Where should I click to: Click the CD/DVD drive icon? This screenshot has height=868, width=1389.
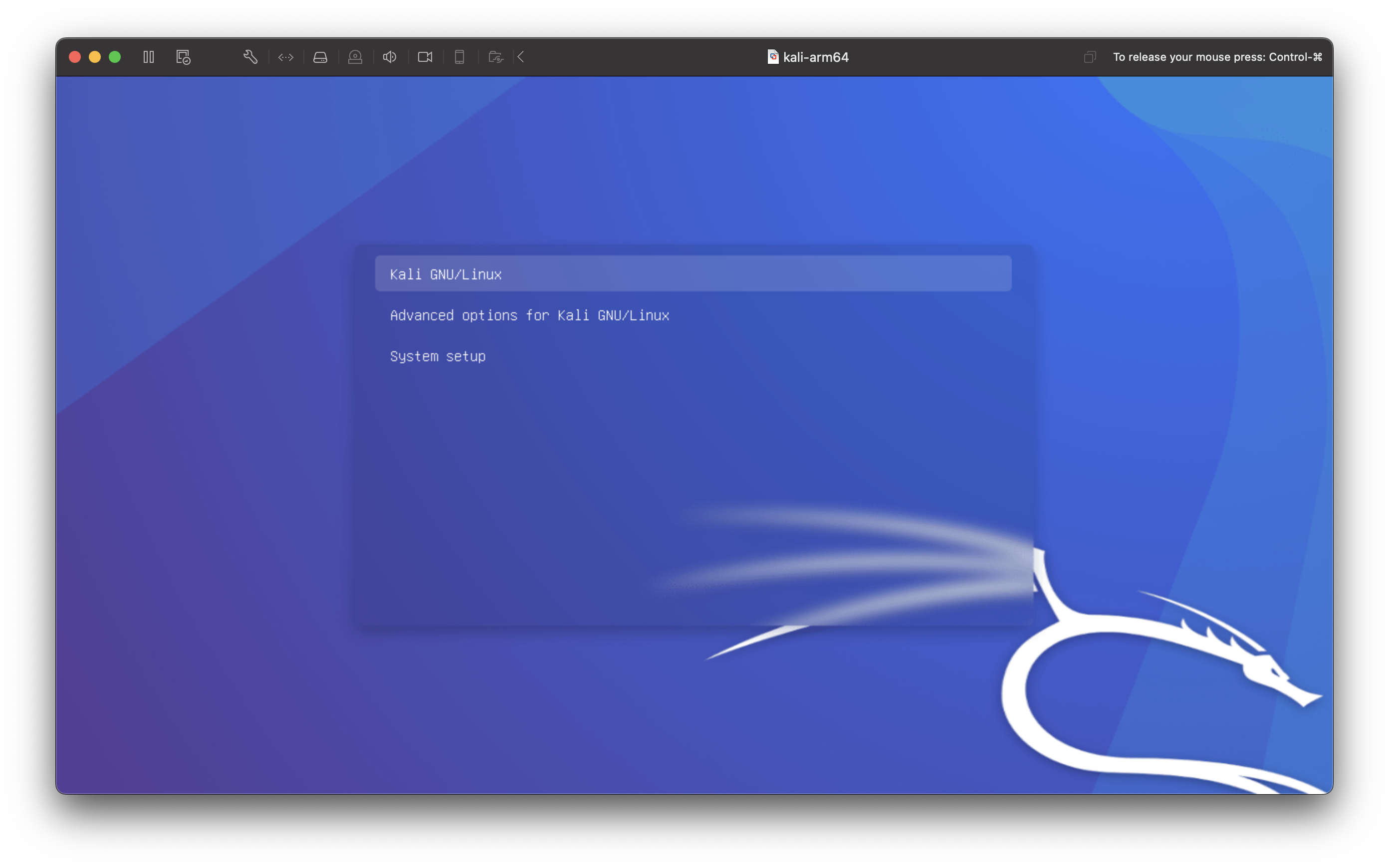355,57
